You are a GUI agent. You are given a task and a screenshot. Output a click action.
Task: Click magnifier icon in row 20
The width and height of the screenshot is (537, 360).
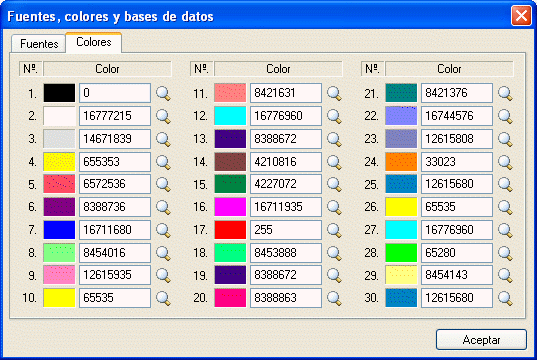[x=334, y=298]
